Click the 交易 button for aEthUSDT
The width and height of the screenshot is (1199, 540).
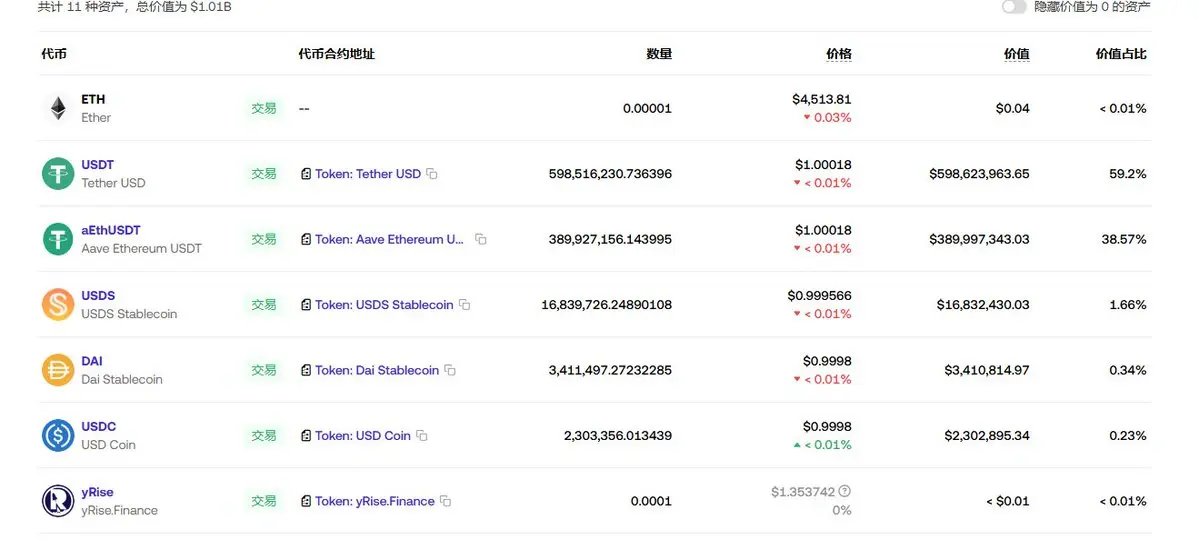(264, 239)
